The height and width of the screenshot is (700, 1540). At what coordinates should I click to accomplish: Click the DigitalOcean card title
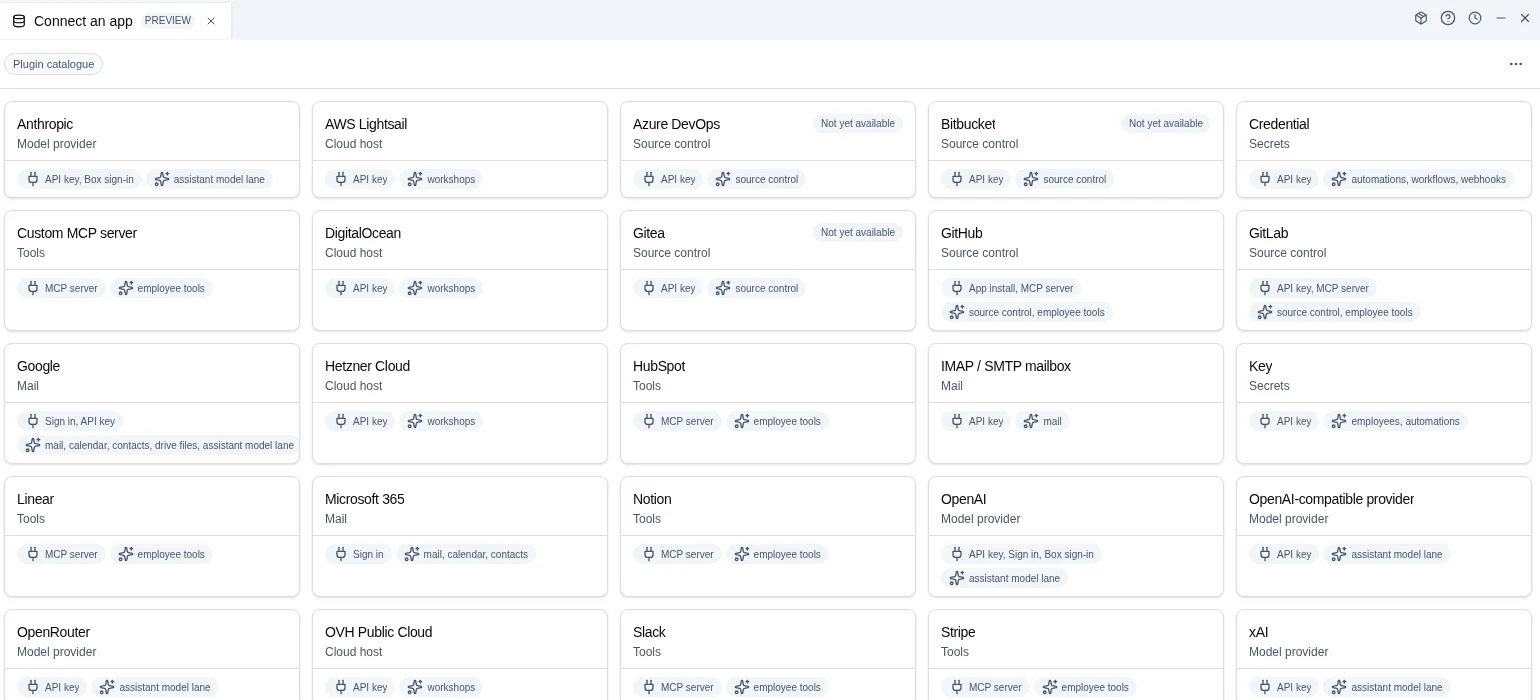[x=363, y=233]
